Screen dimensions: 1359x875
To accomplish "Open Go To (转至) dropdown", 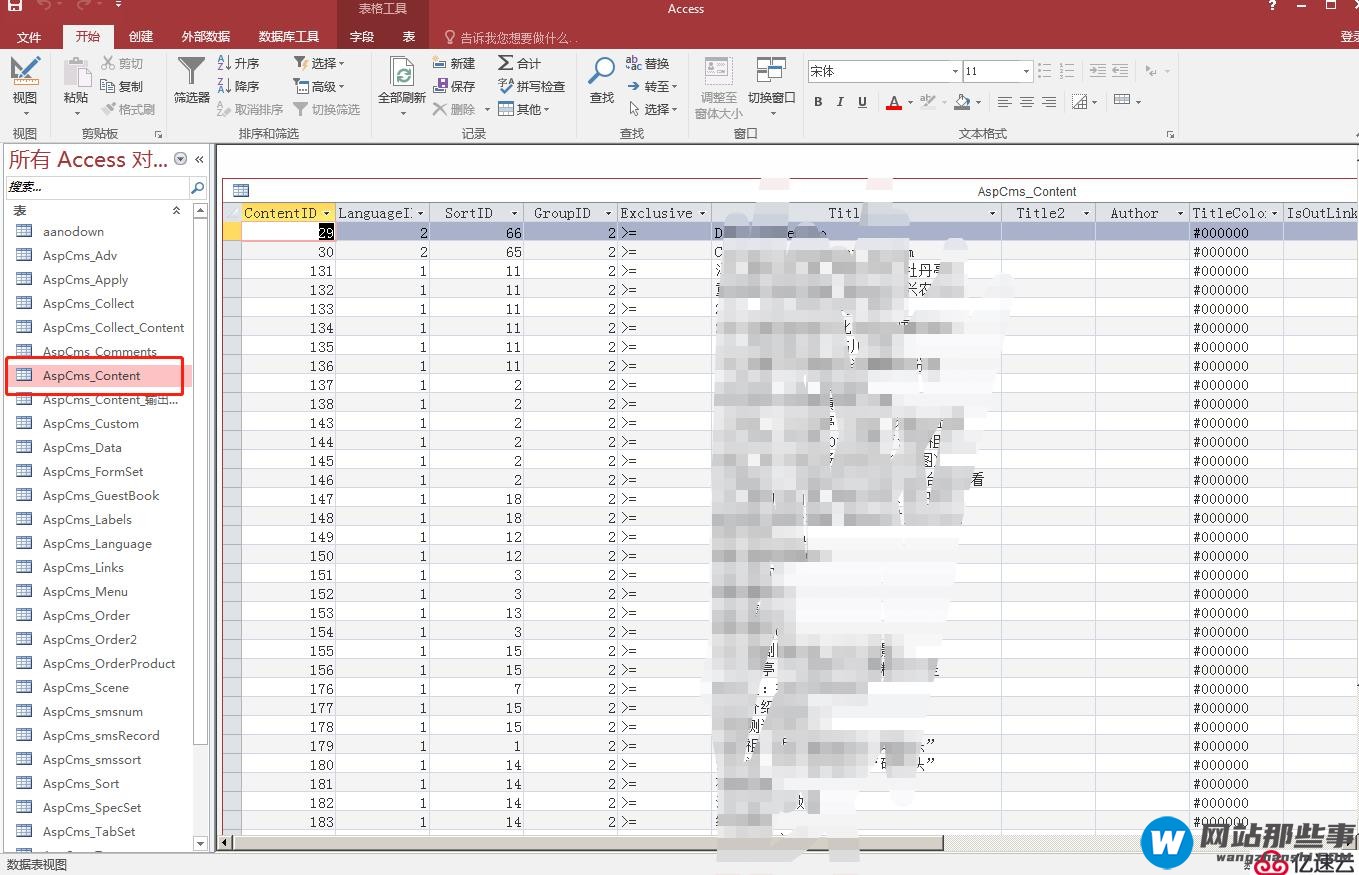I will coord(653,86).
